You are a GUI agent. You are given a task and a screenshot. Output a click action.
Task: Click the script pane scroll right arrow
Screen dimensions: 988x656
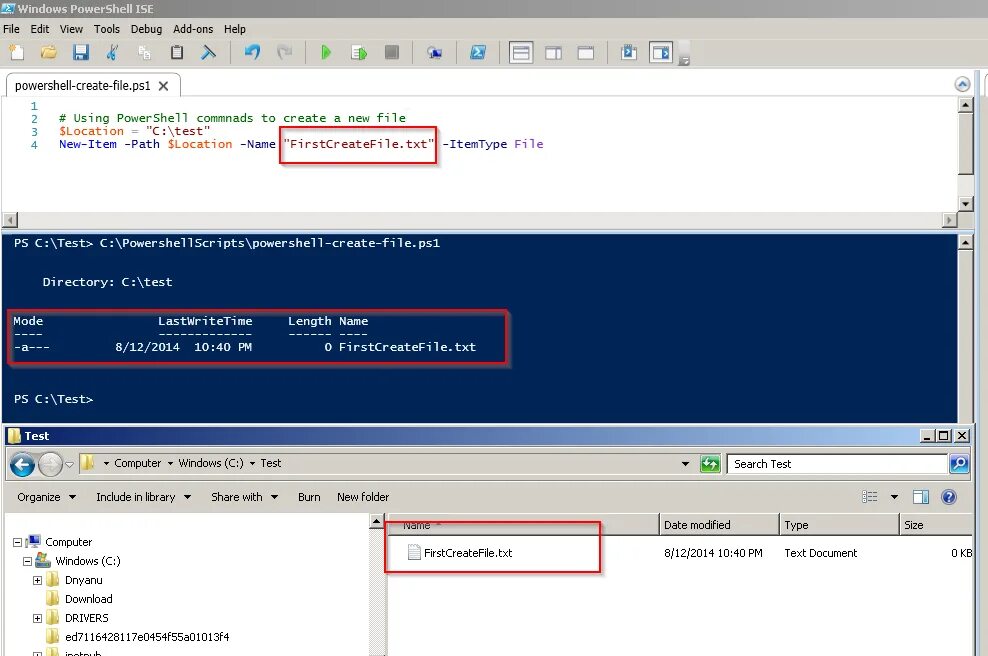coord(950,220)
